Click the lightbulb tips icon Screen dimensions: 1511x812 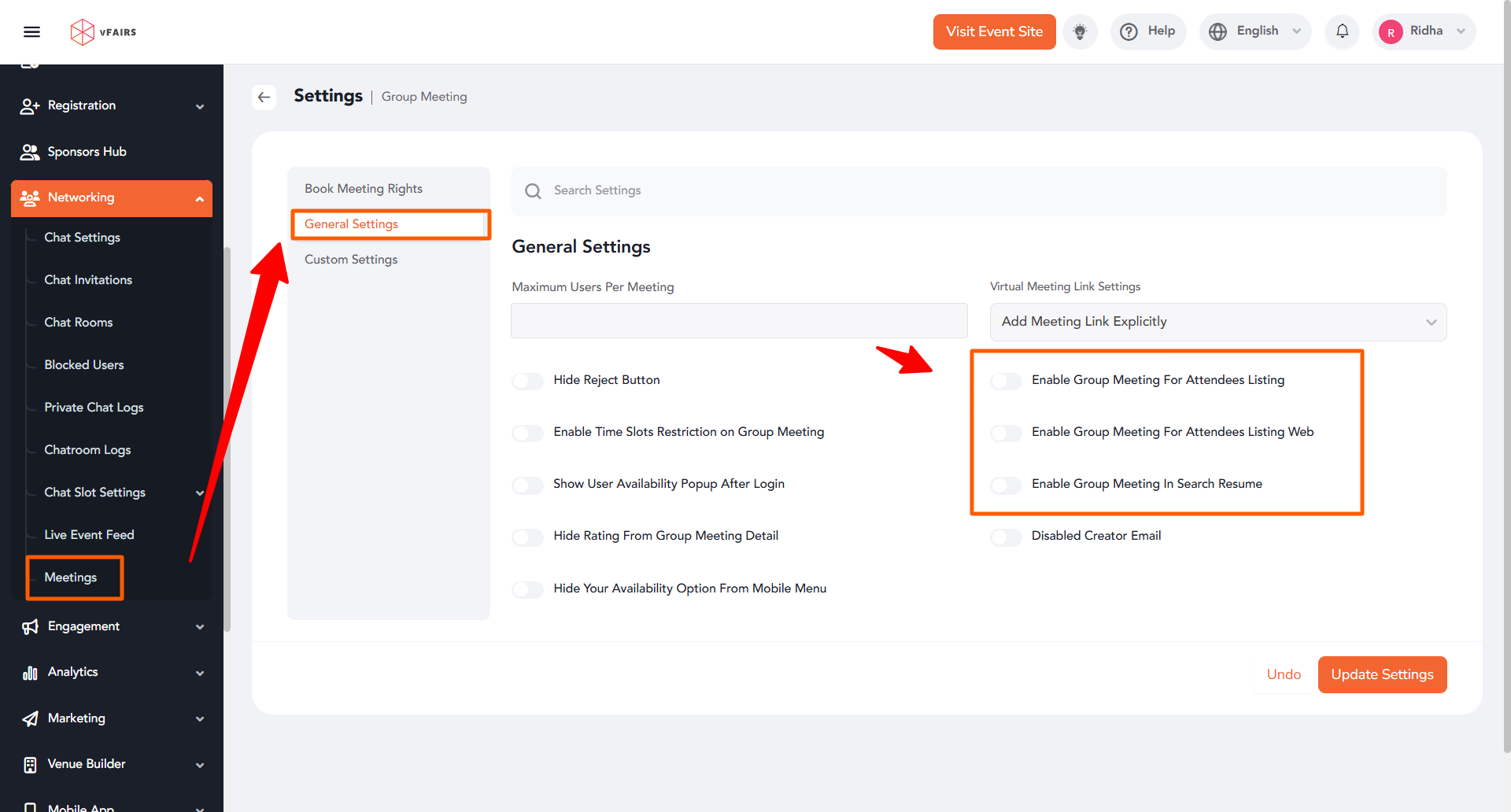(1080, 31)
